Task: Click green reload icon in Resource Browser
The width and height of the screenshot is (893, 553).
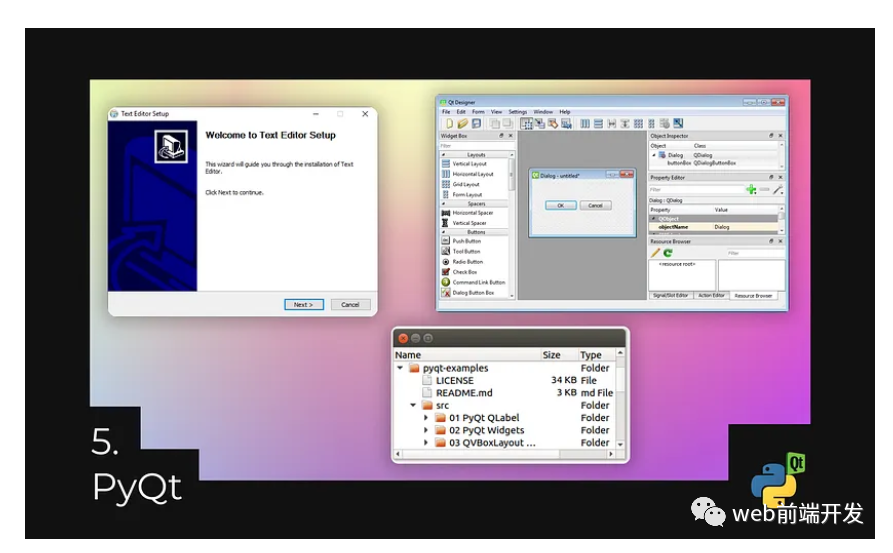Action: [668, 252]
